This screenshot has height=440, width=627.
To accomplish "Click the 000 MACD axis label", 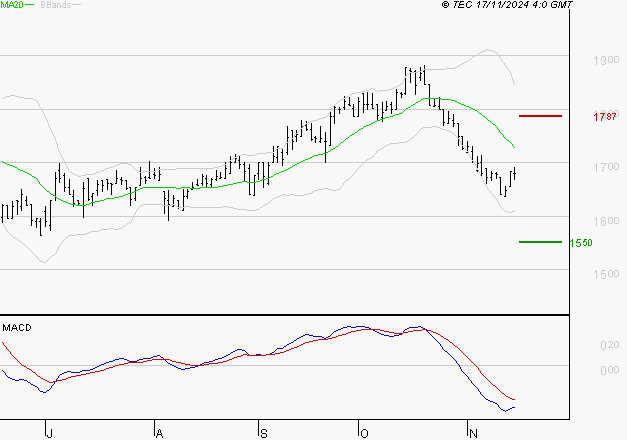I will [610, 370].
